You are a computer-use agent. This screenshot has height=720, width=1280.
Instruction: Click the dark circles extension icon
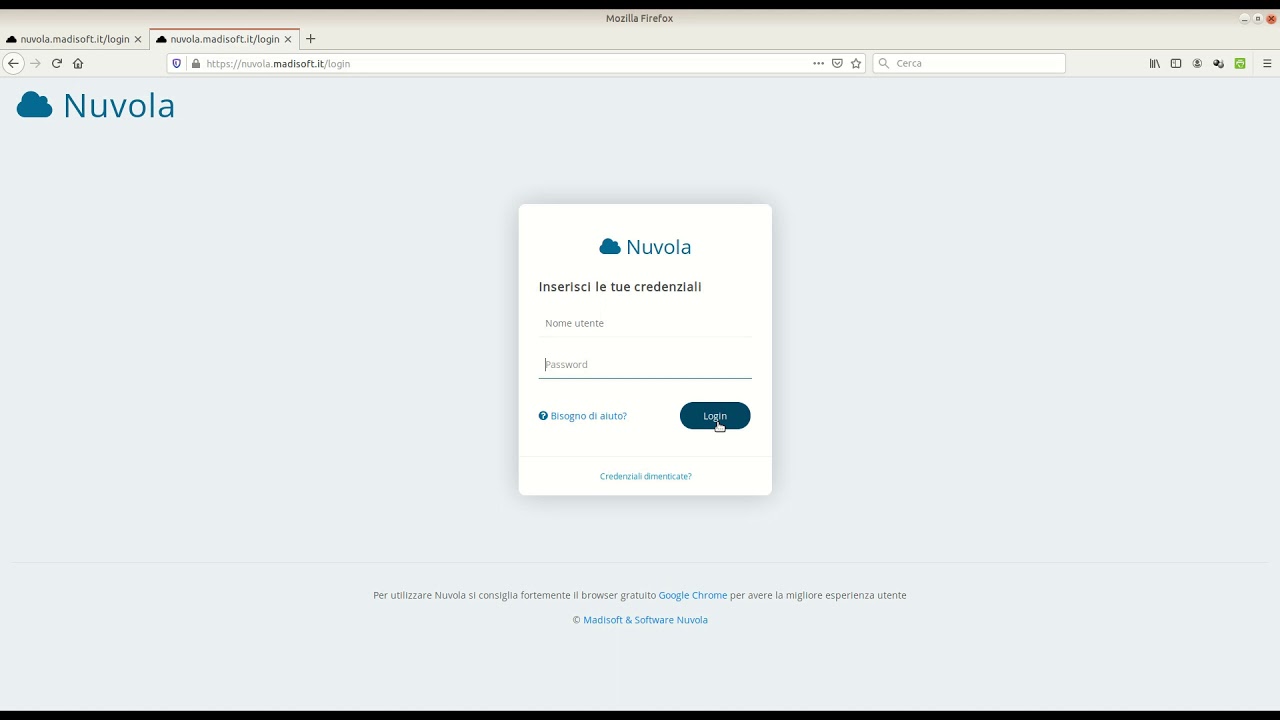pyautogui.click(x=1218, y=63)
